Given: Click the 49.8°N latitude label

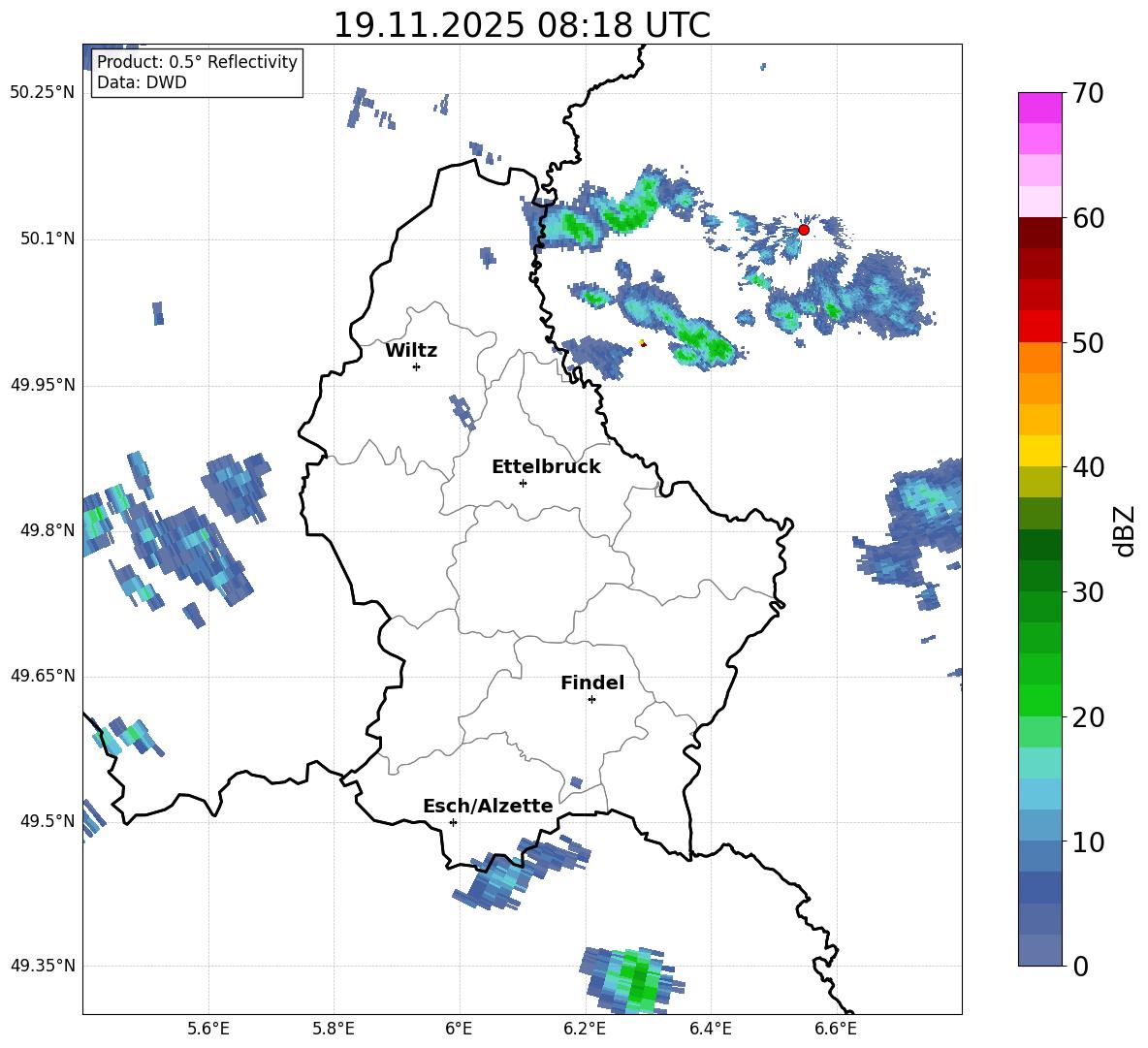Looking at the screenshot, I should (48, 530).
